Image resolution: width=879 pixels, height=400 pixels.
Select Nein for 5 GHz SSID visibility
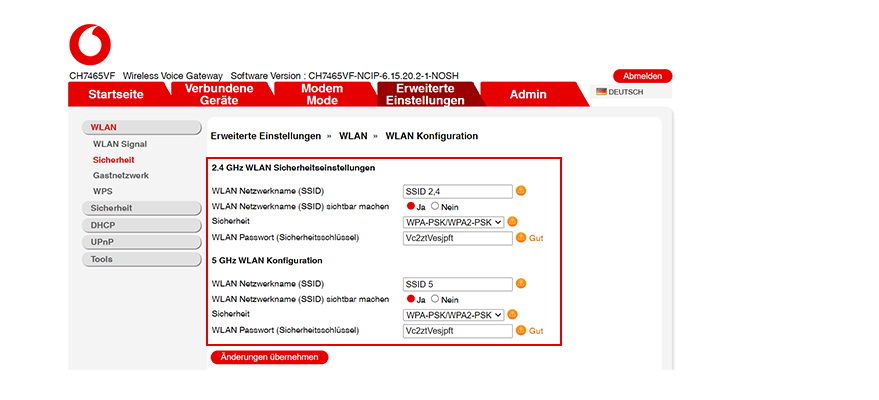click(435, 299)
